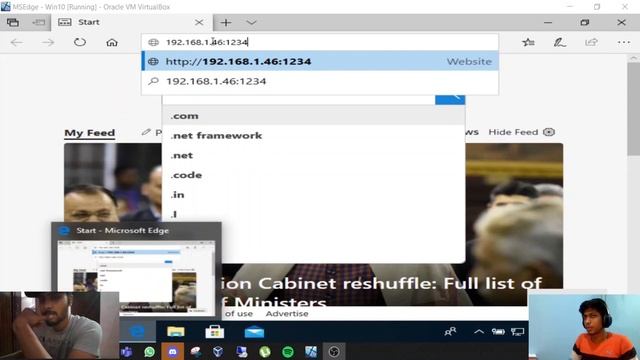Image resolution: width=640 pixels, height=360 pixels.
Task: Click the computer-screen icon in host taskbar
Action: coord(242,351)
